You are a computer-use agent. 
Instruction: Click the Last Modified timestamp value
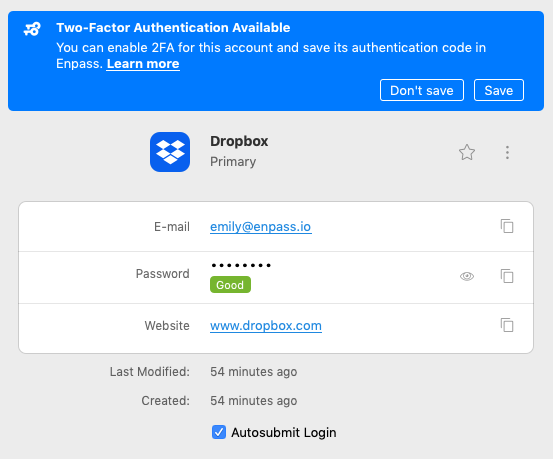[254, 372]
